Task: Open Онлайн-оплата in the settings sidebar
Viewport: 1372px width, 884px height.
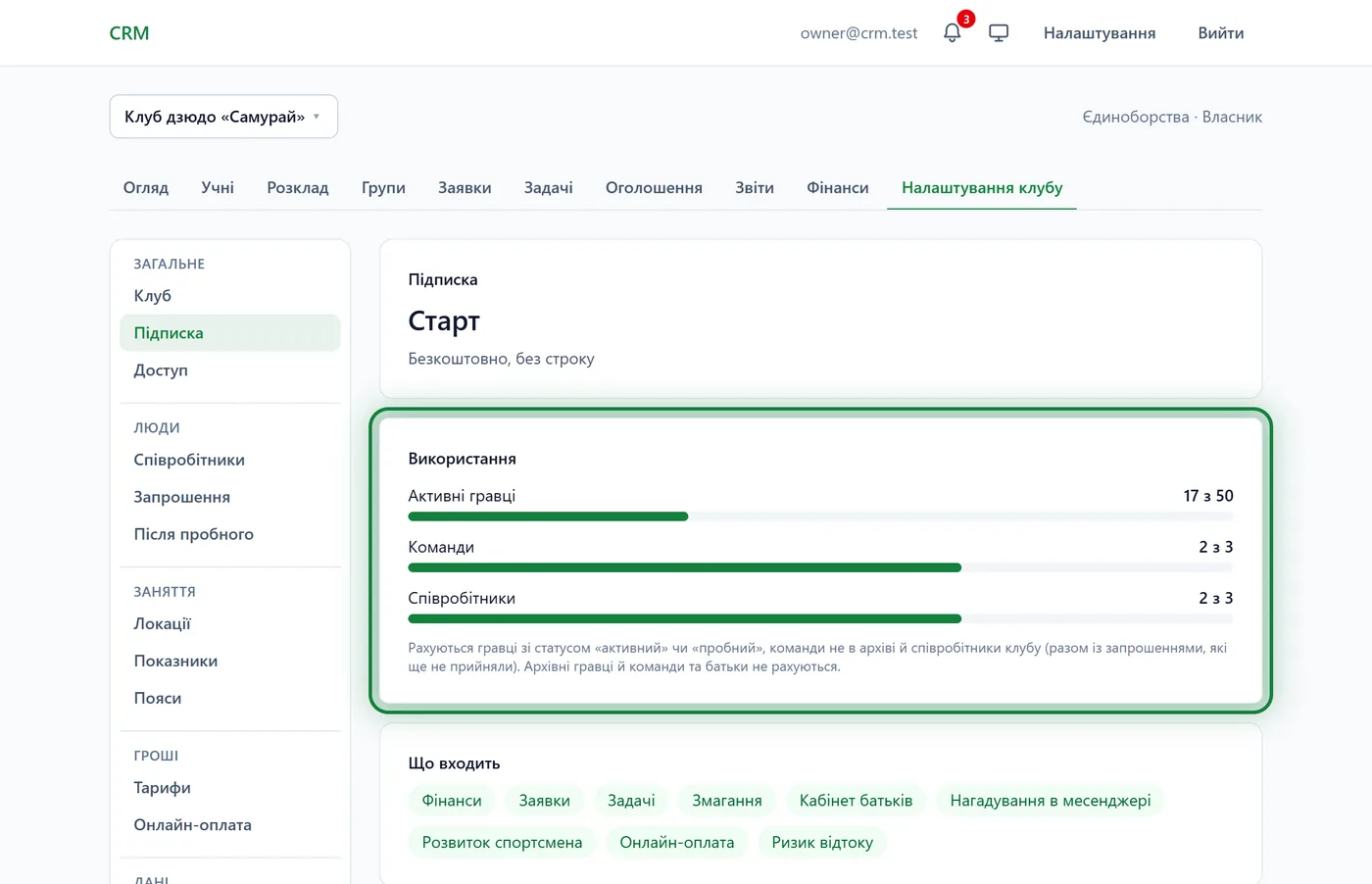Action: [230, 825]
